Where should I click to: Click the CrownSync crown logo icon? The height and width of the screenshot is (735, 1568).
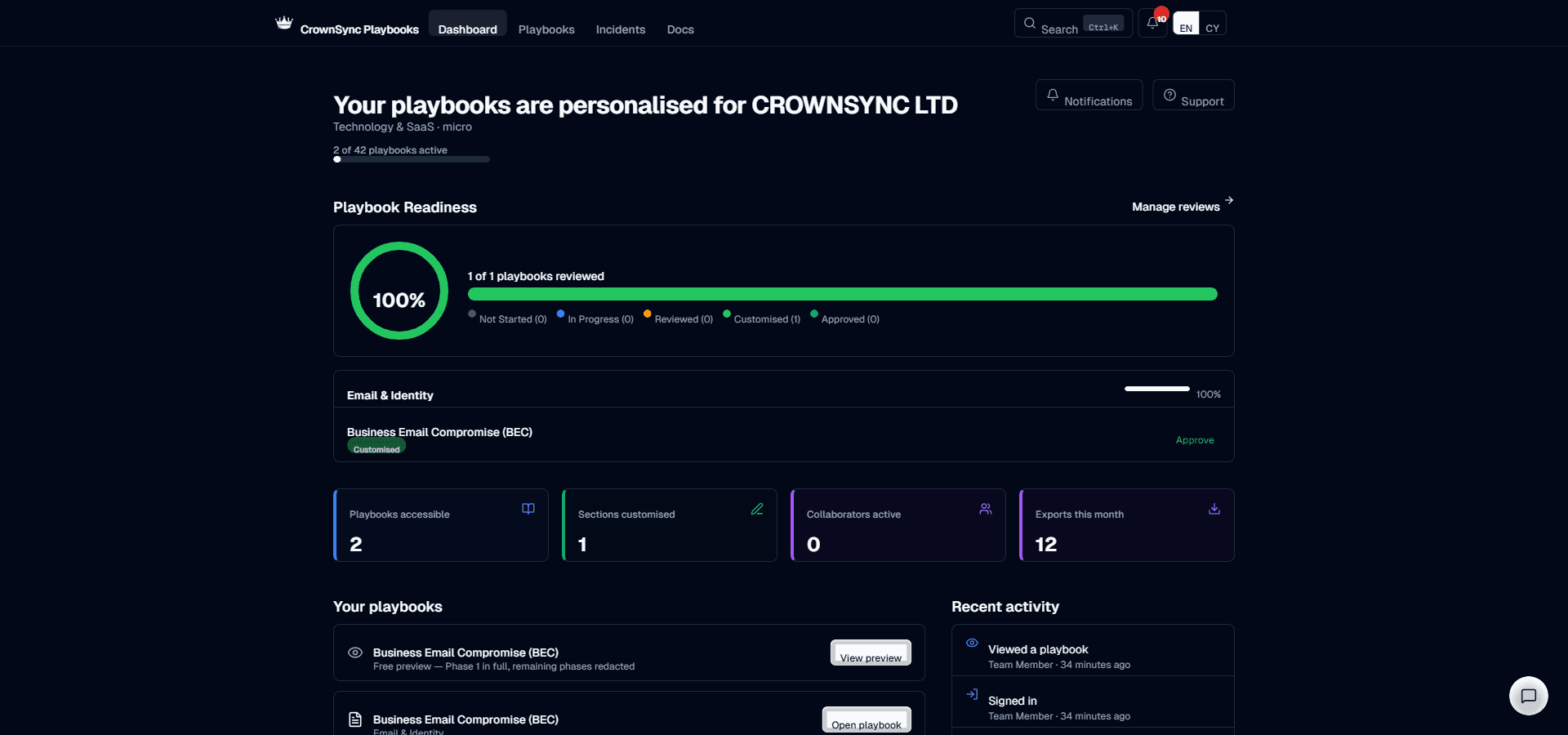point(284,23)
